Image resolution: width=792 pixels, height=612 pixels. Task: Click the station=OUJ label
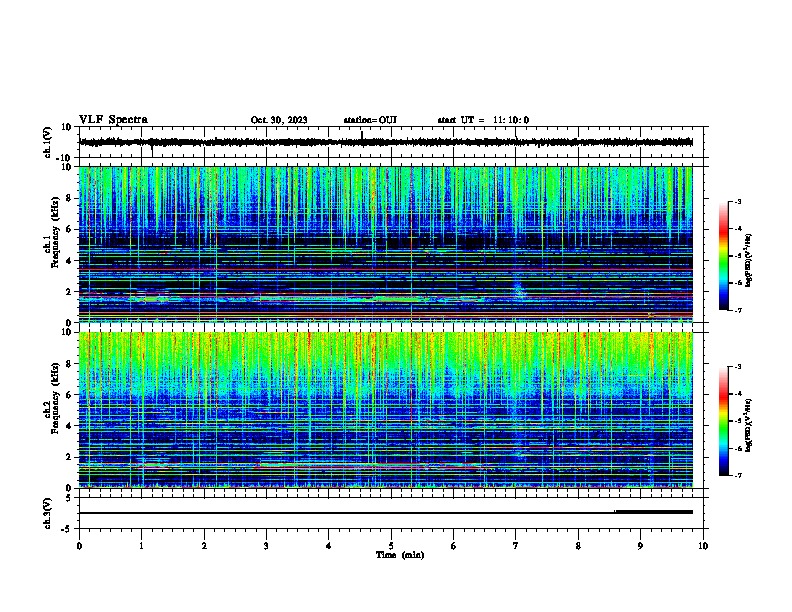370,120
